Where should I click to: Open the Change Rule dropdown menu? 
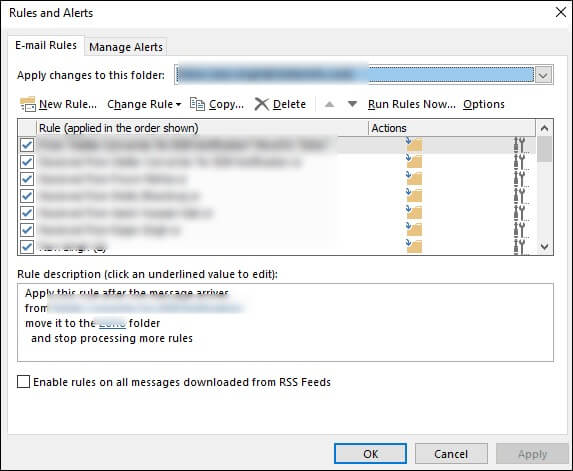click(144, 105)
